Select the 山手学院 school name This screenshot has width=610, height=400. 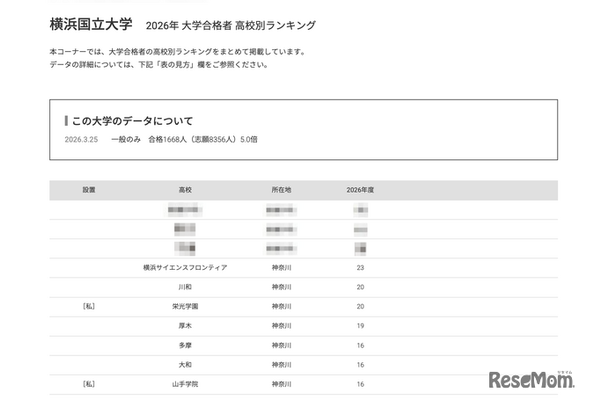tap(185, 384)
